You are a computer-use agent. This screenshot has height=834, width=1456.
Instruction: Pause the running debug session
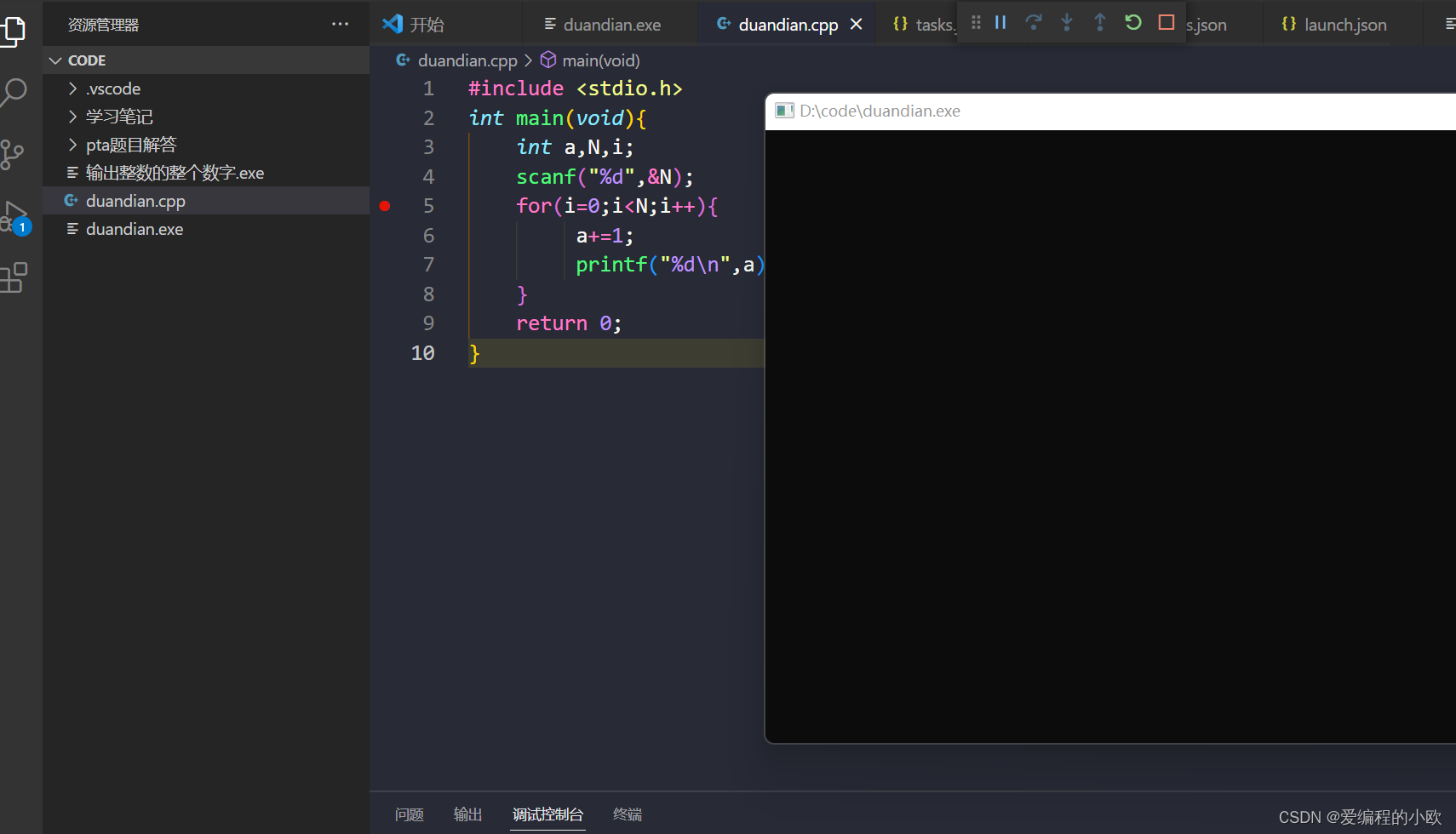pyautogui.click(x=1002, y=23)
